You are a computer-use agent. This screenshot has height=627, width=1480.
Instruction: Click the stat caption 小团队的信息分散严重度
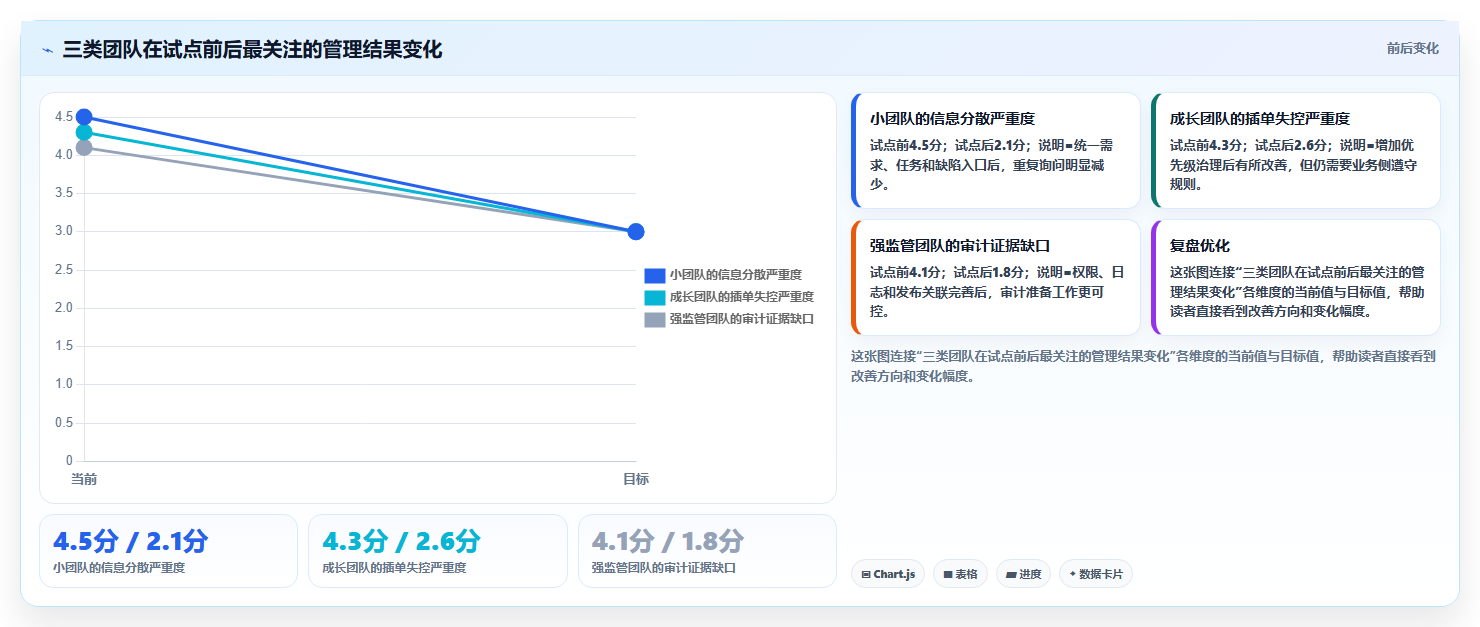tap(119, 568)
